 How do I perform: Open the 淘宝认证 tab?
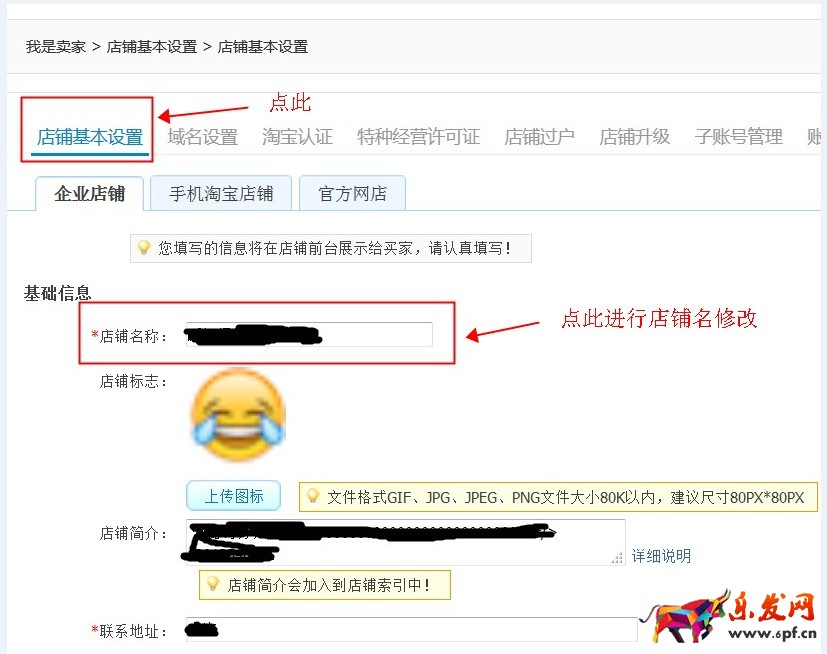point(297,137)
